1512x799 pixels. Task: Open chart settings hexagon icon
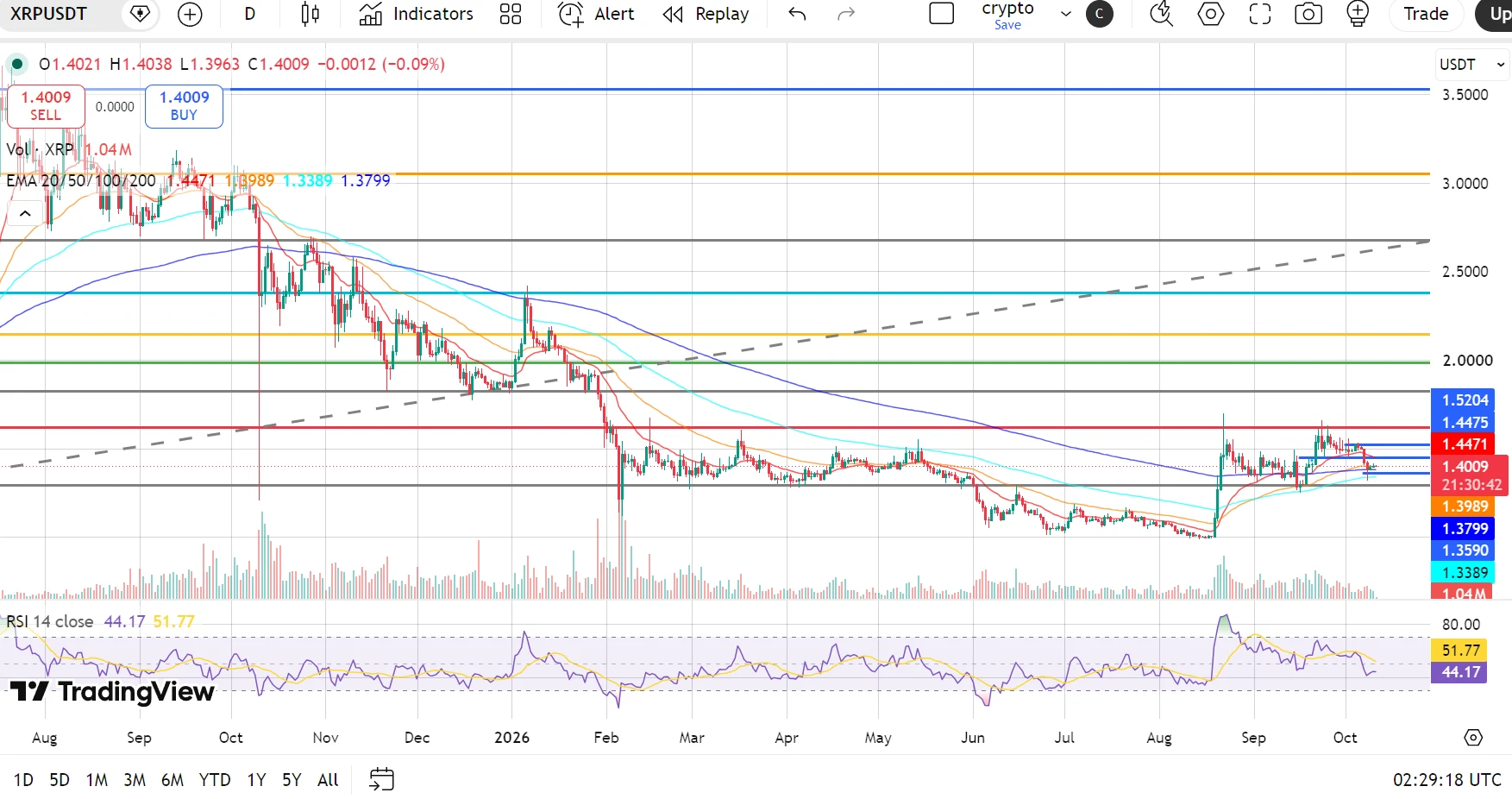(x=1211, y=14)
